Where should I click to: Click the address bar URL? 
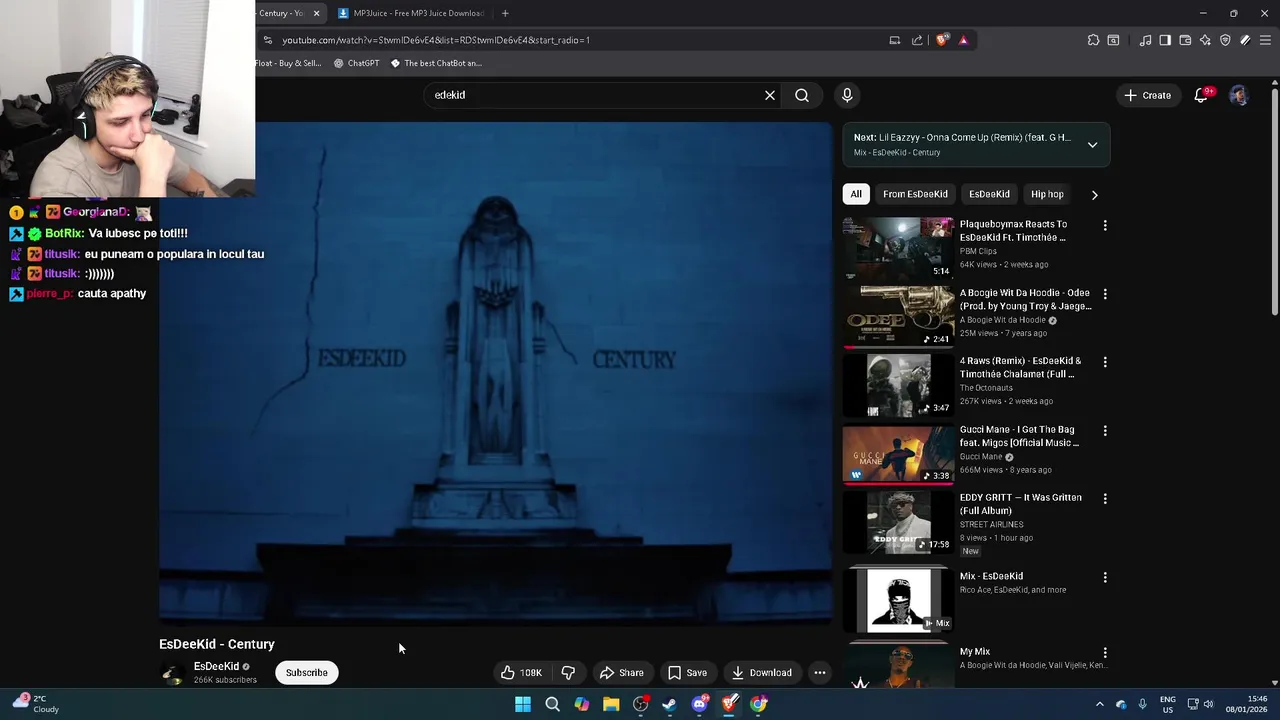pyautogui.click(x=436, y=40)
